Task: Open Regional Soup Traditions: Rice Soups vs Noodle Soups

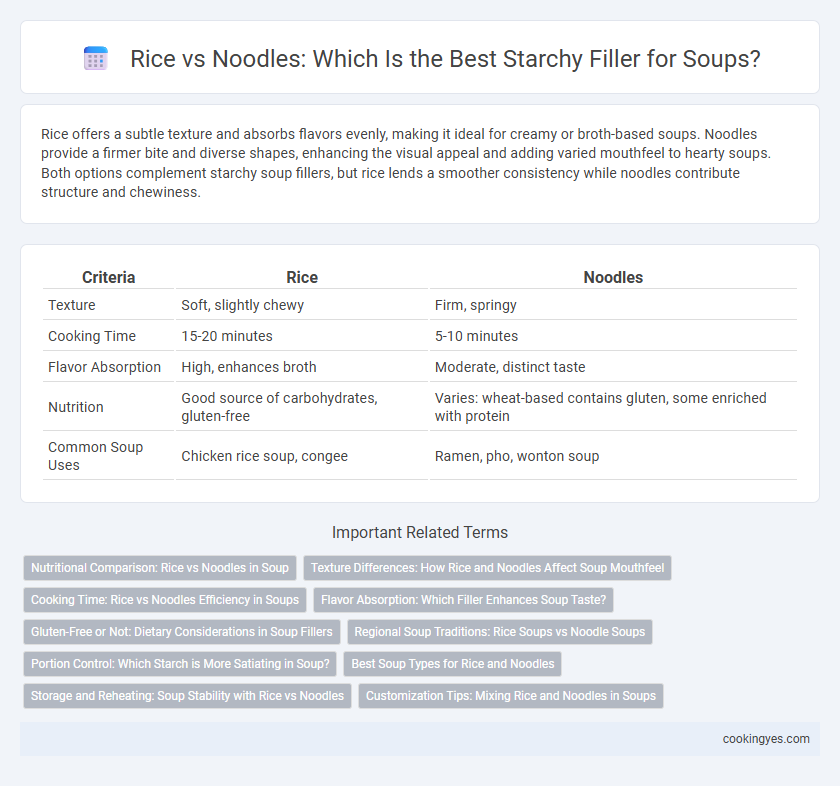Action: point(500,632)
